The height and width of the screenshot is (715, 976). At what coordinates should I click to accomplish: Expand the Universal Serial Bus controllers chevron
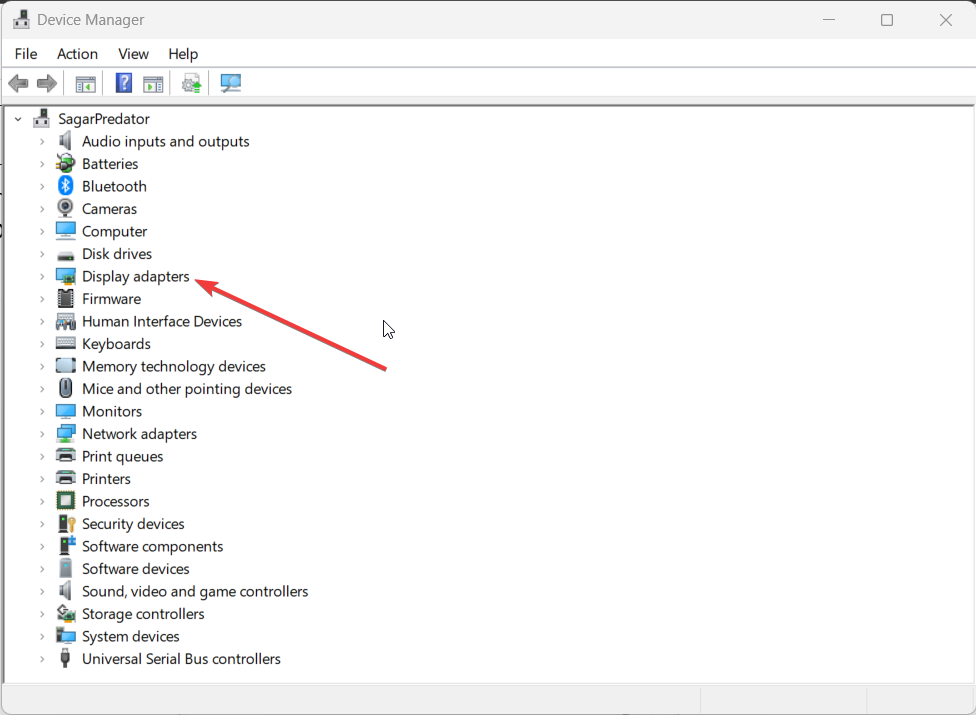(42, 659)
